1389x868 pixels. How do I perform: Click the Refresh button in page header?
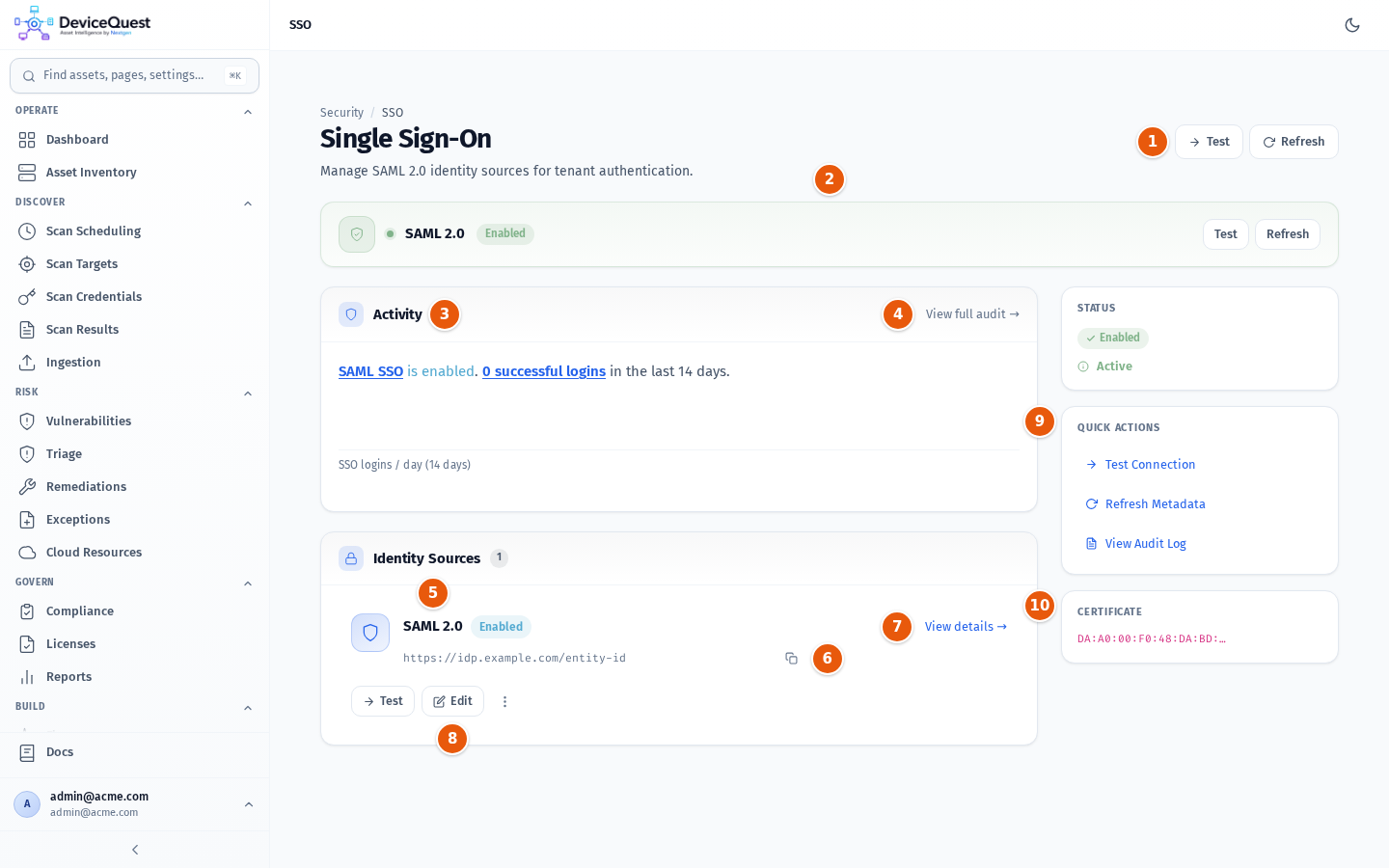coord(1294,142)
